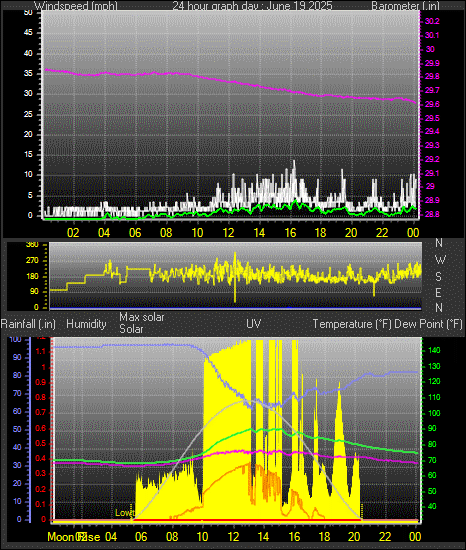Click the 180 wind direction axis value
Viewport: 466px width, 550px height.
(32, 276)
